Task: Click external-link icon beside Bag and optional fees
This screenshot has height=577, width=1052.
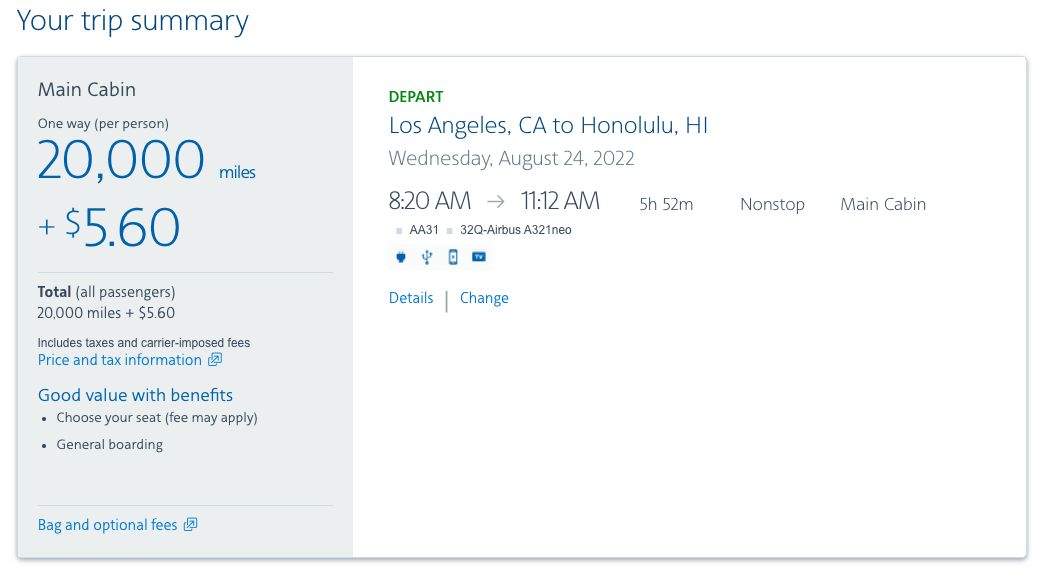Action: (x=191, y=525)
